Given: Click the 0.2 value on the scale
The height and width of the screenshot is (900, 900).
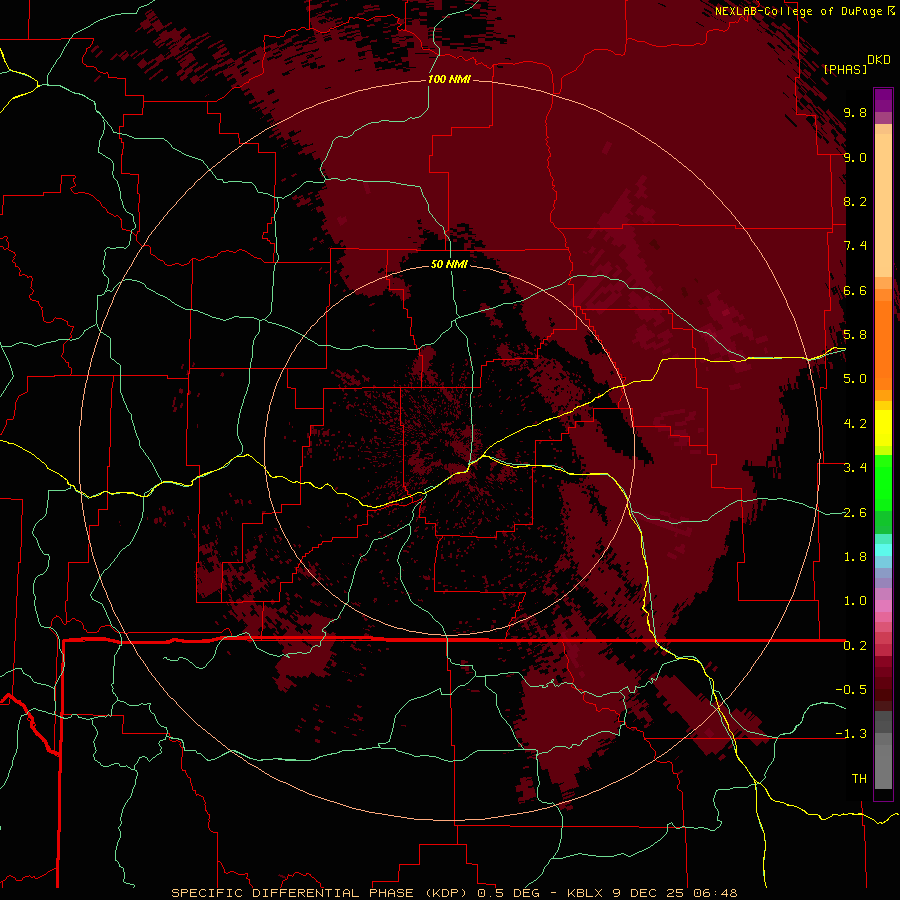Looking at the screenshot, I should (855, 646).
